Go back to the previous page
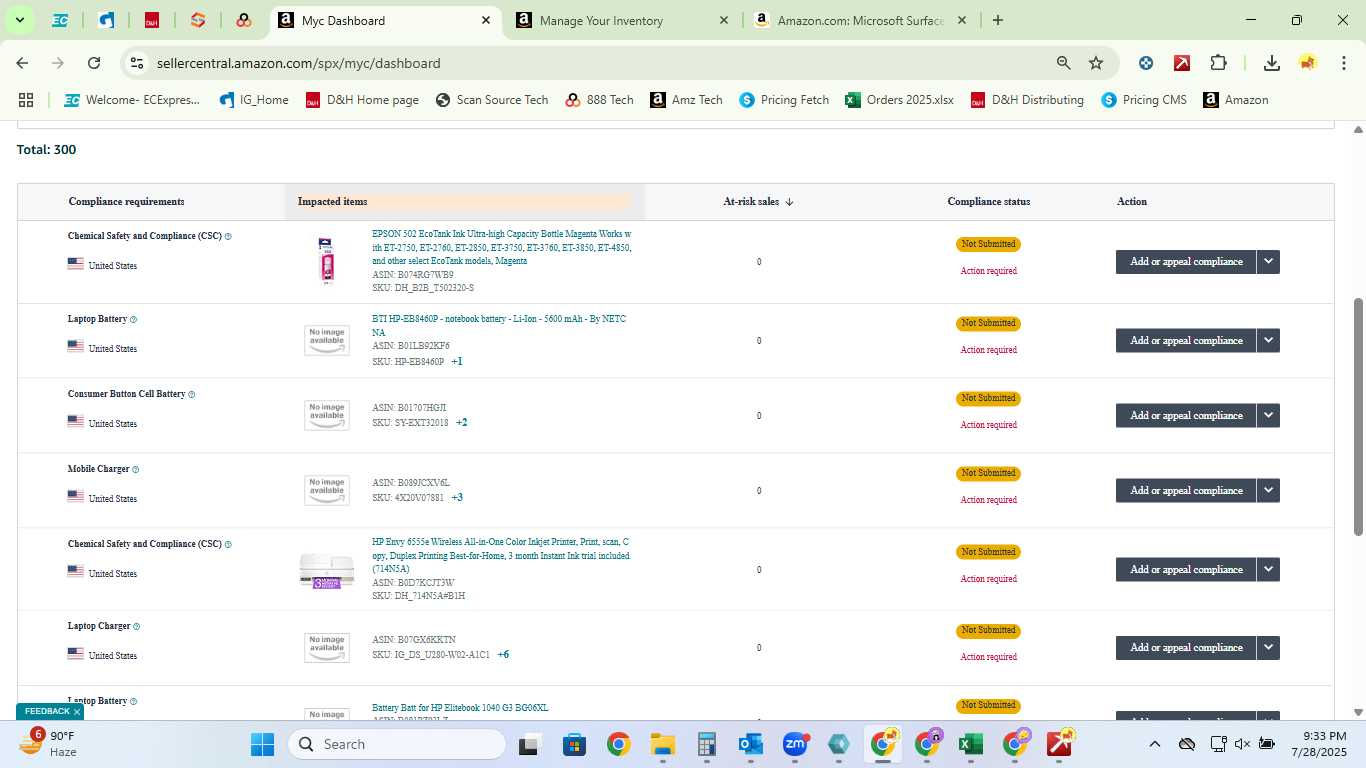The width and height of the screenshot is (1366, 768). (22, 63)
